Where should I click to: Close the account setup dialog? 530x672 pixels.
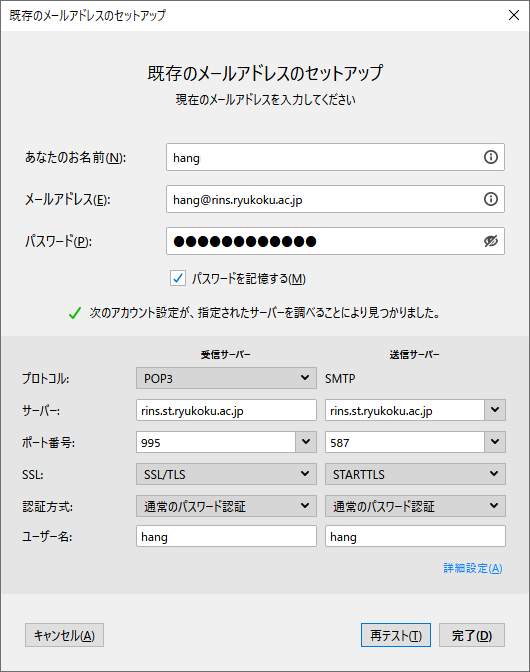click(514, 15)
